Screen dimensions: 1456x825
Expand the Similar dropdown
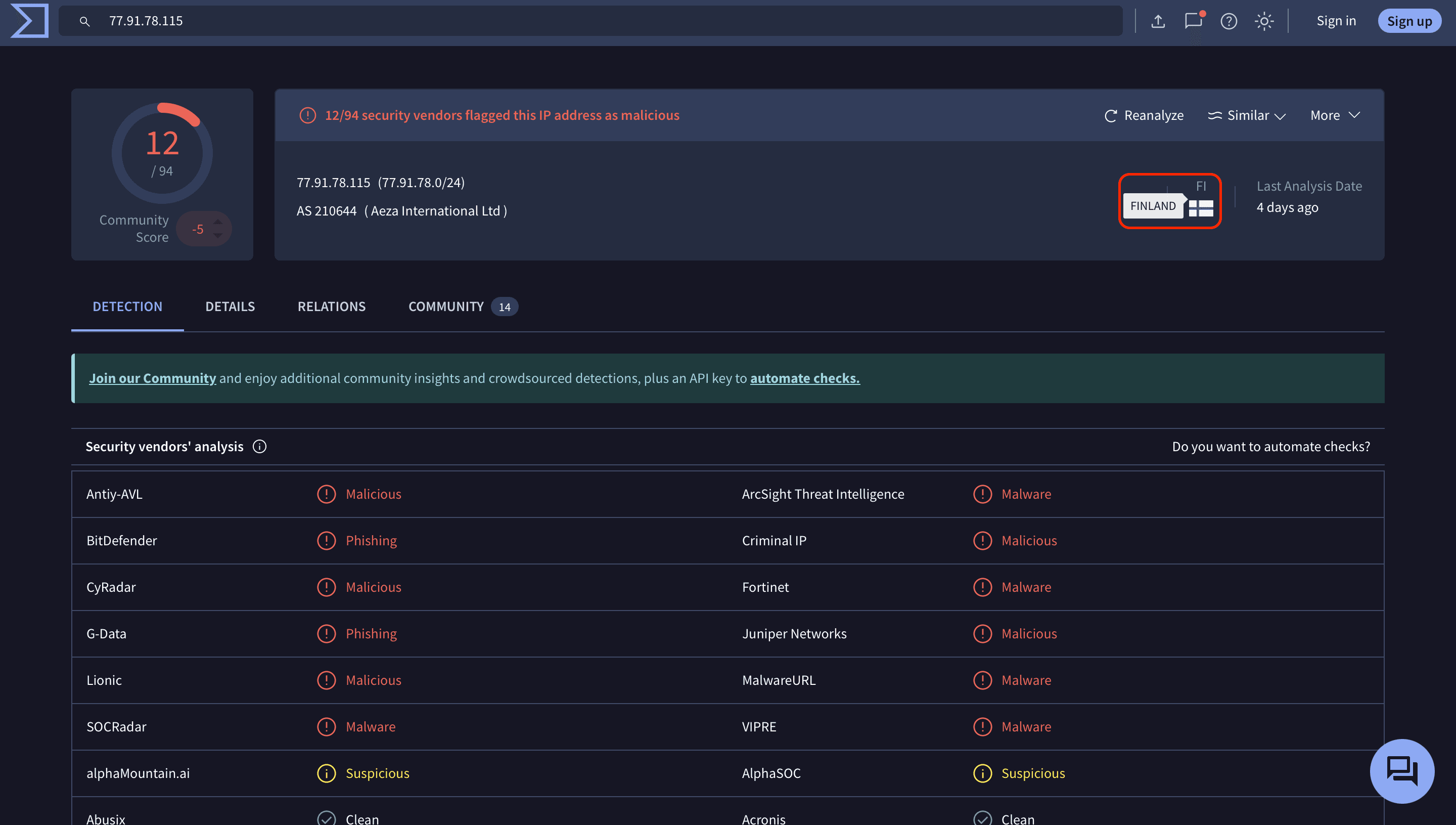coord(1247,116)
